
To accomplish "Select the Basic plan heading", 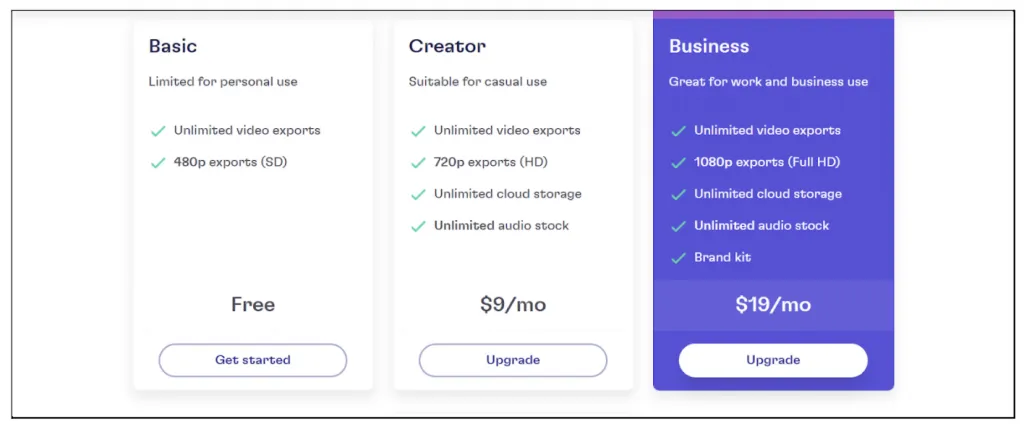I will (173, 46).
